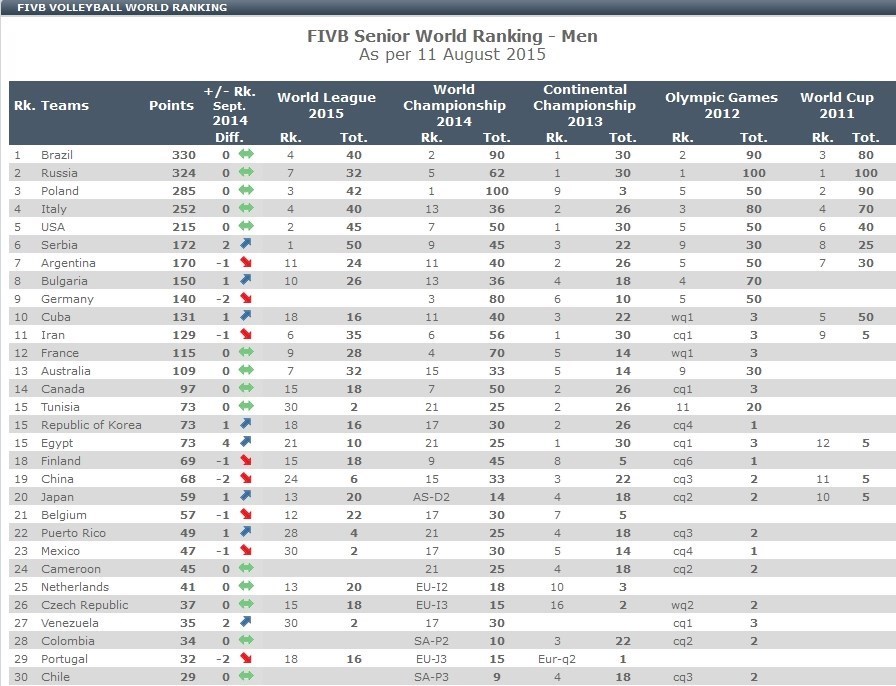Click the World League 2015 column header
Viewport: 896px width, 686px height.
326,105
